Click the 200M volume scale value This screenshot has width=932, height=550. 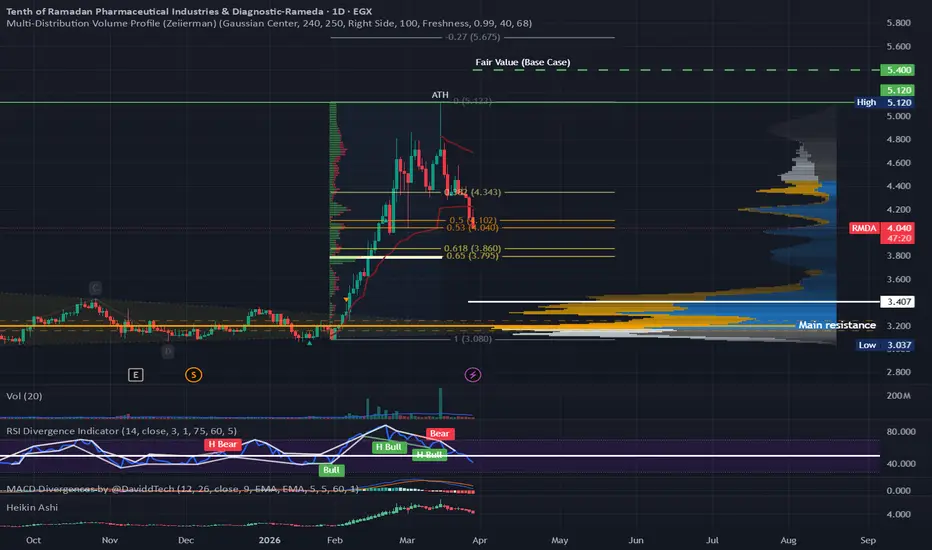[x=898, y=395]
